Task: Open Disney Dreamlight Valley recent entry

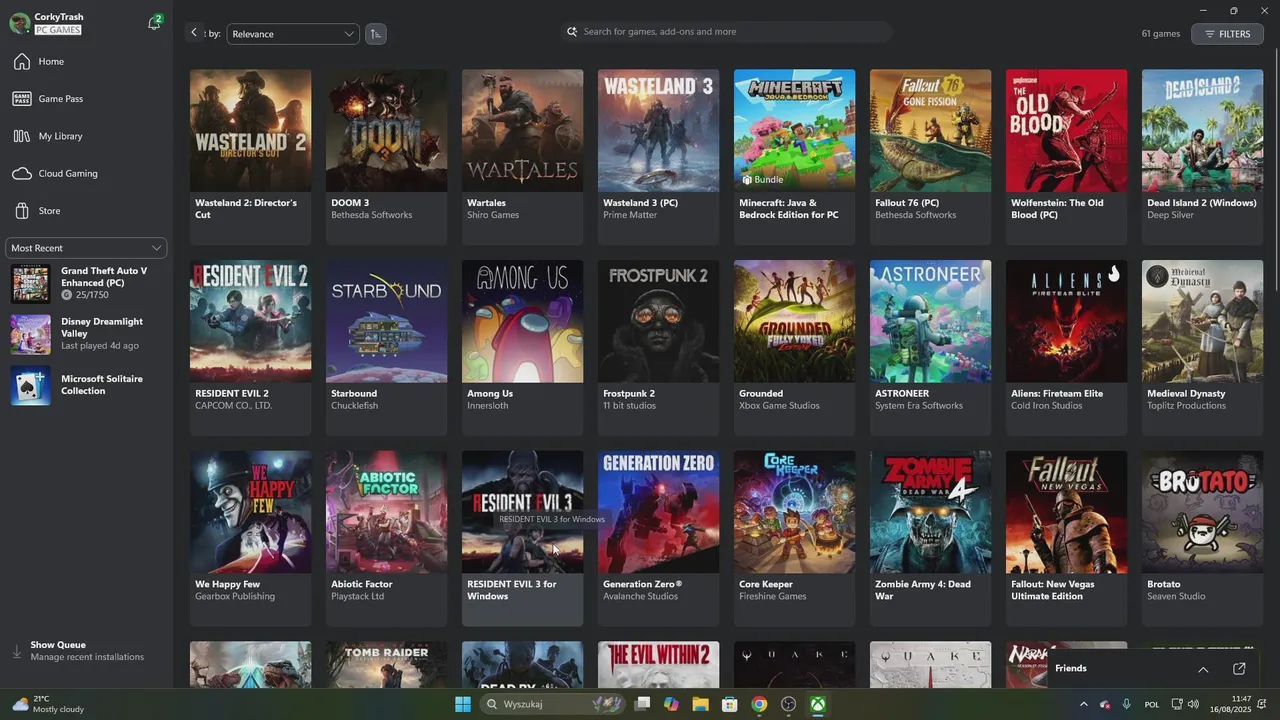Action: [x=86, y=334]
